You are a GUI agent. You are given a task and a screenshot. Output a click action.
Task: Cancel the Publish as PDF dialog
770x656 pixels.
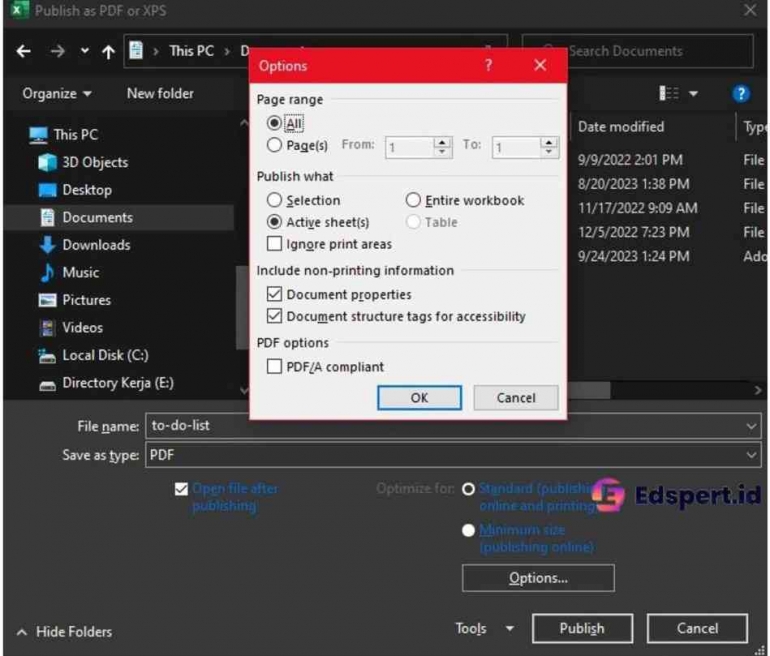click(x=697, y=629)
